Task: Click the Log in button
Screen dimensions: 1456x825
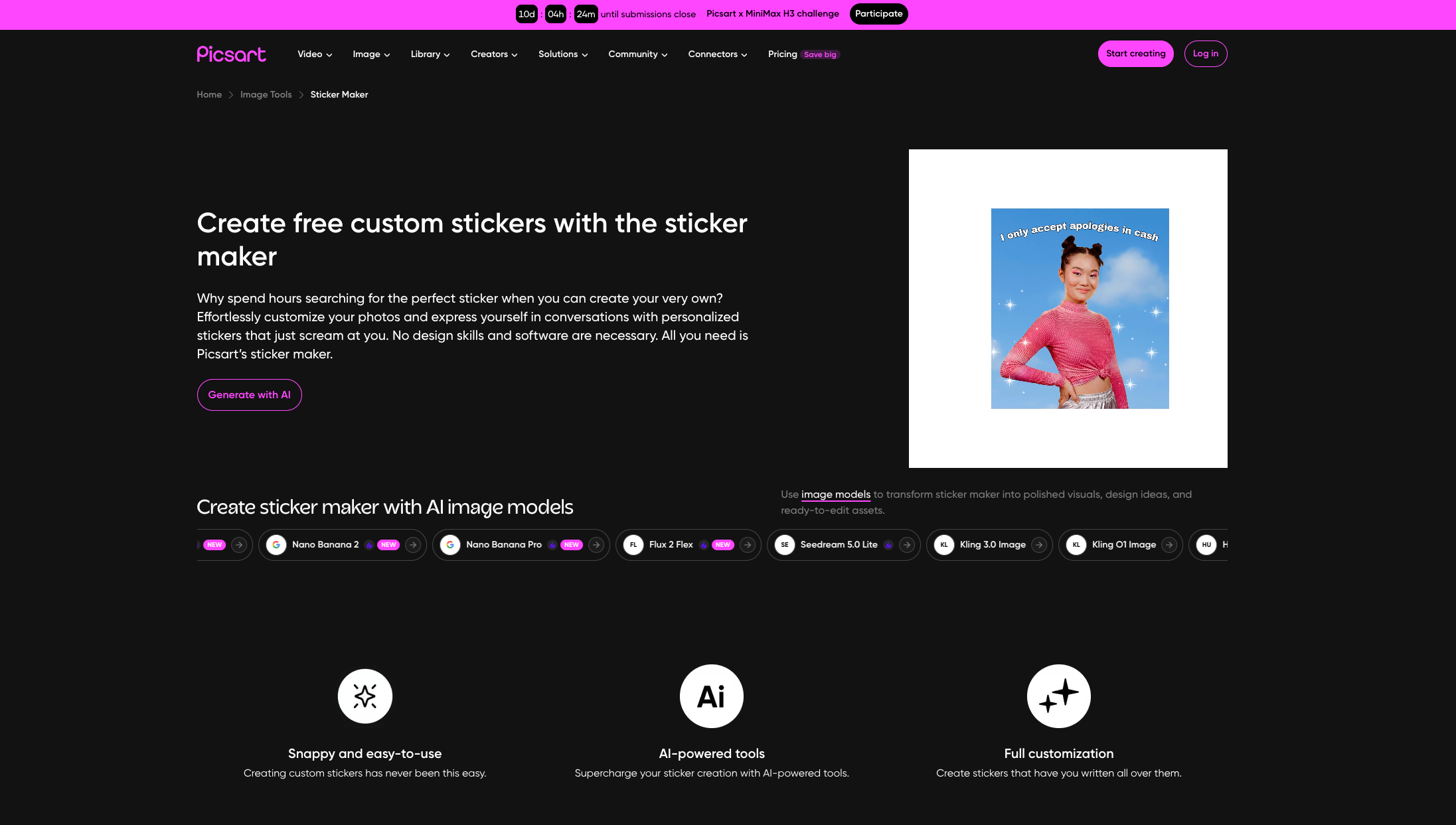Action: pos(1206,54)
